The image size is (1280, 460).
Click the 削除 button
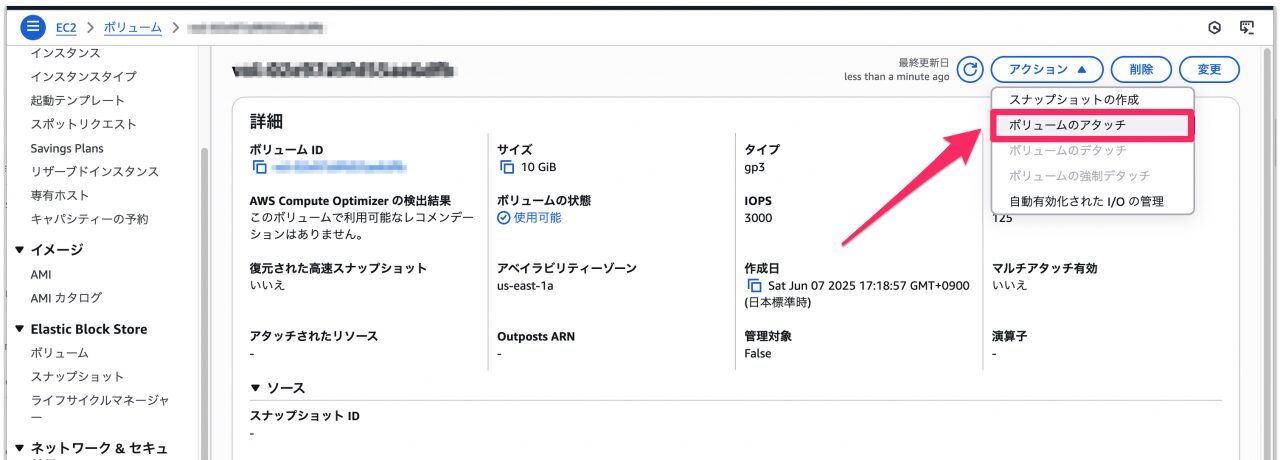tap(1141, 69)
